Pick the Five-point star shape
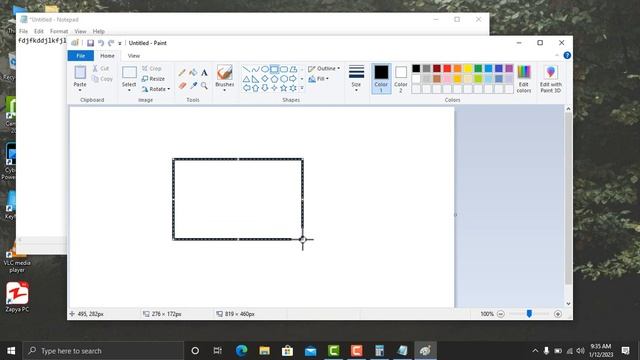Viewport: 640px width, 360px height. coord(284,88)
